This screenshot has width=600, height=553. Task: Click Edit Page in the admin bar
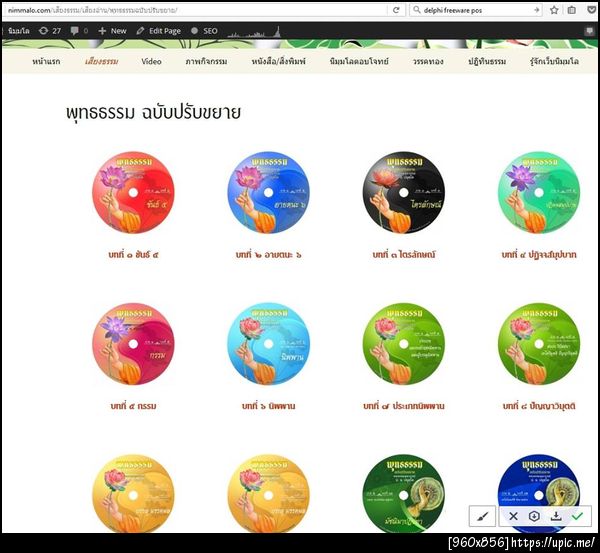point(158,31)
